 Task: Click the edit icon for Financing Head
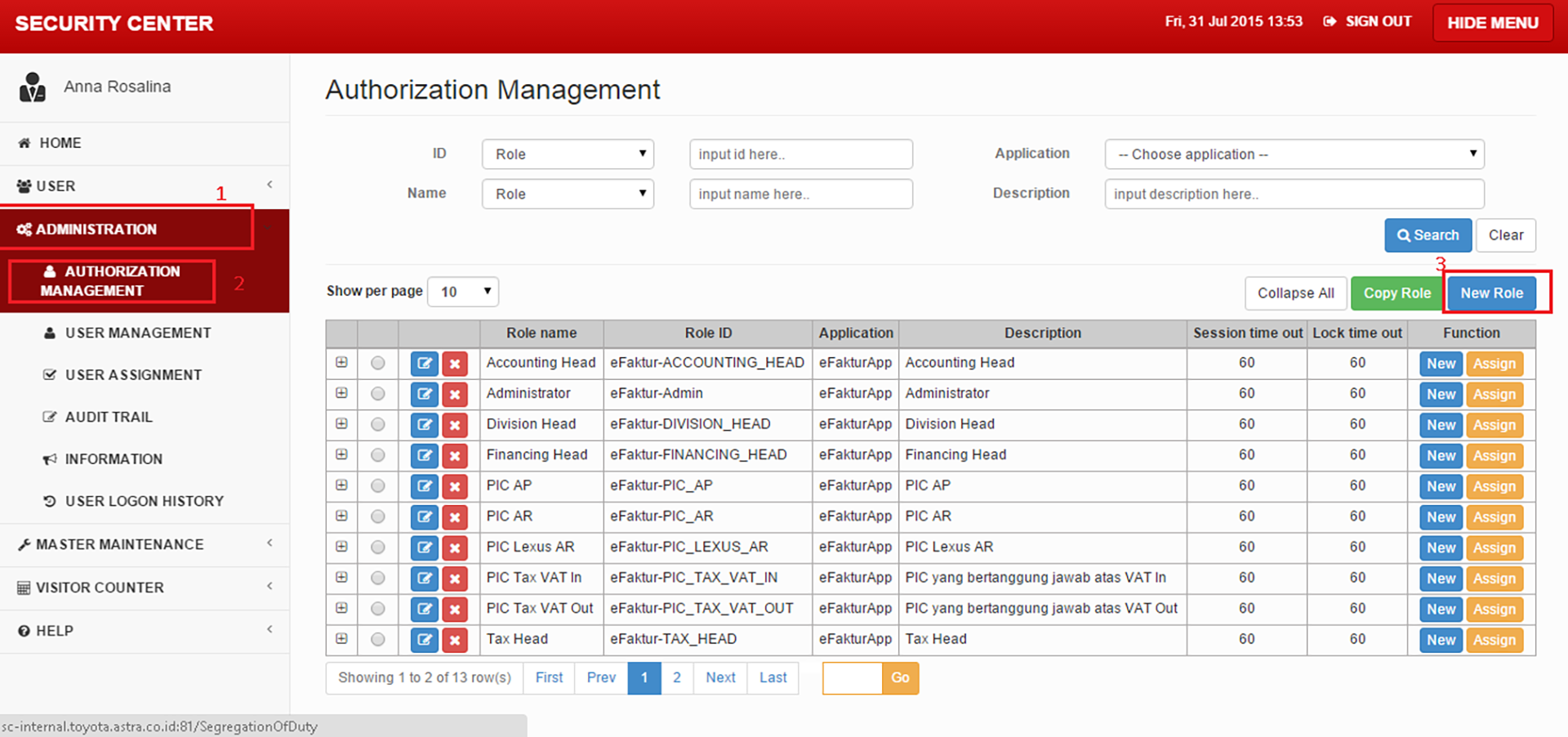(x=424, y=456)
